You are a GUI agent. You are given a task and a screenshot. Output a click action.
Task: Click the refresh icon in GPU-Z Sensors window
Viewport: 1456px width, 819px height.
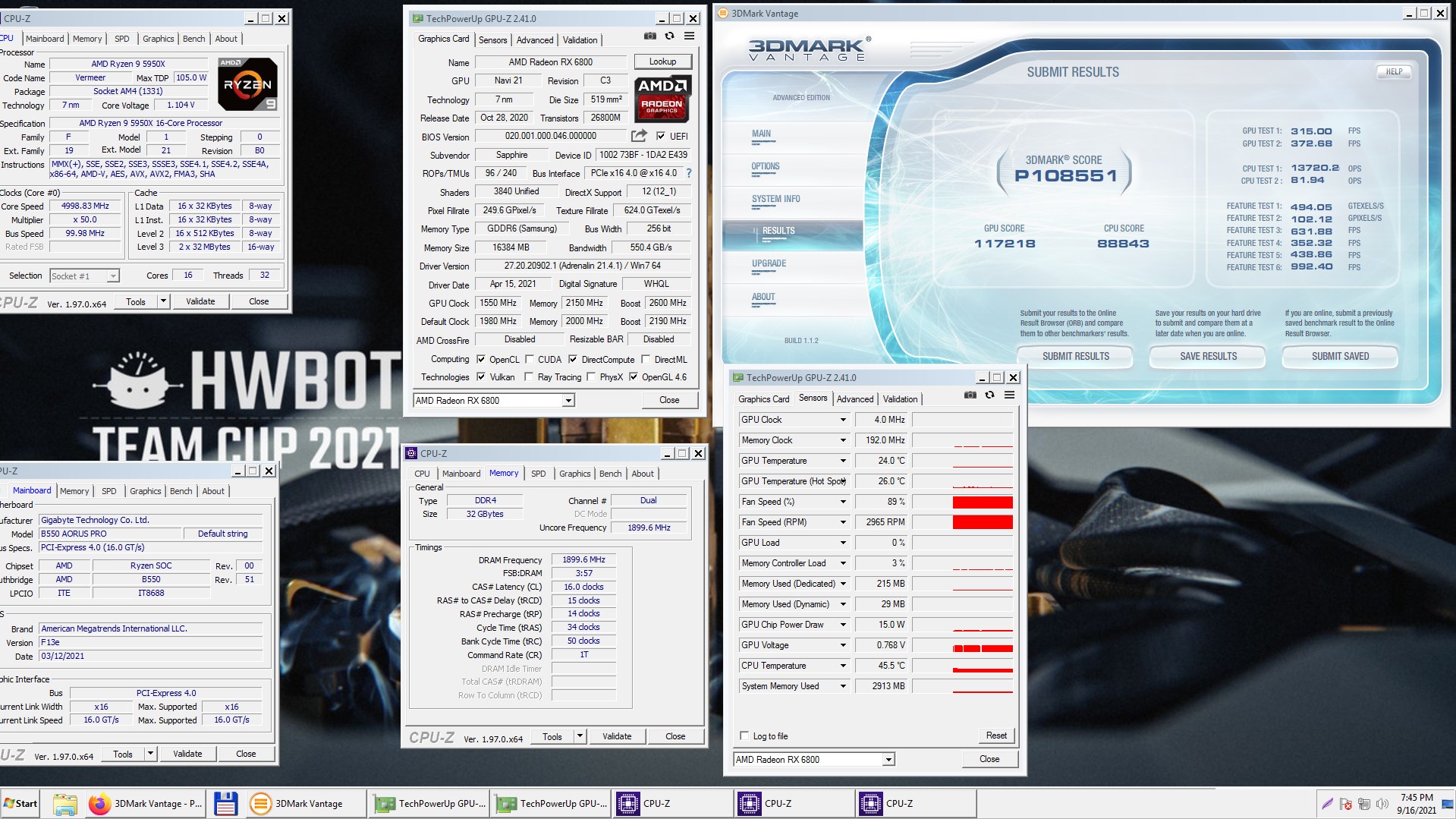[989, 395]
